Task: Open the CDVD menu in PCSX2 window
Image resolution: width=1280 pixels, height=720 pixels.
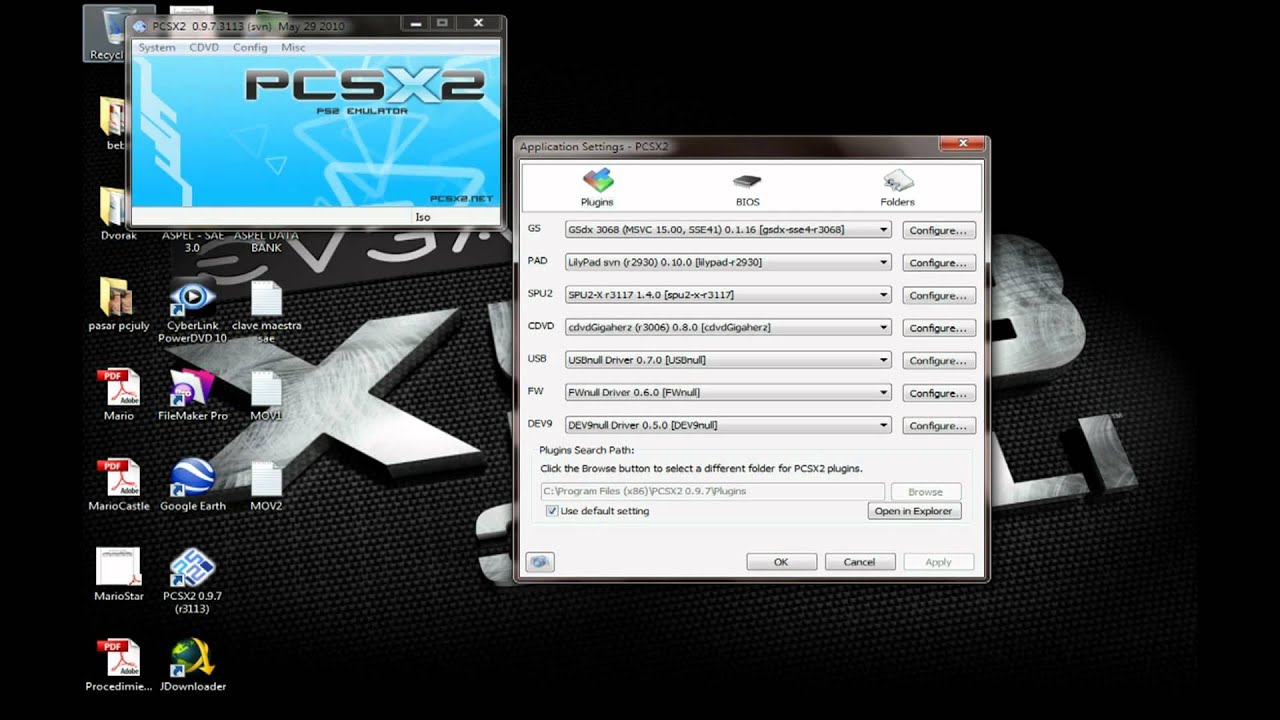Action: tap(204, 47)
